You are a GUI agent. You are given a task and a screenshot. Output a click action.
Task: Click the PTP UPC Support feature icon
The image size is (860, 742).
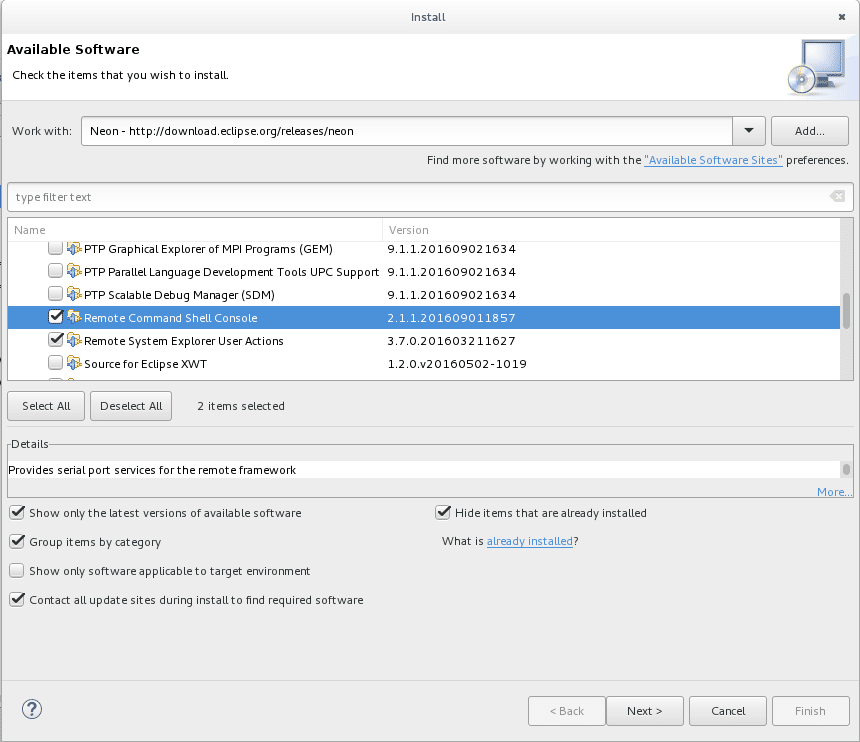click(x=74, y=271)
